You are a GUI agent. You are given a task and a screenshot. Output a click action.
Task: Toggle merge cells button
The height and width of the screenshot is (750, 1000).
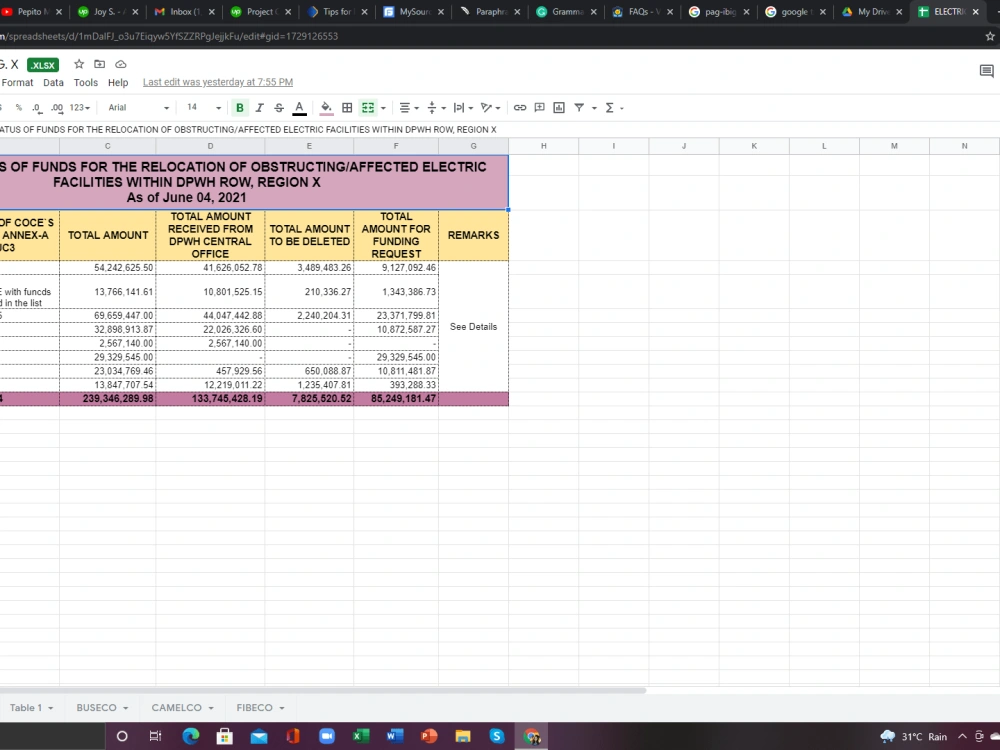[368, 108]
